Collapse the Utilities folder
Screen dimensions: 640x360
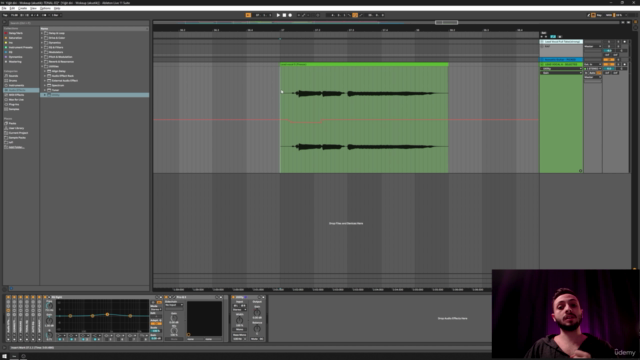[x=42, y=67]
